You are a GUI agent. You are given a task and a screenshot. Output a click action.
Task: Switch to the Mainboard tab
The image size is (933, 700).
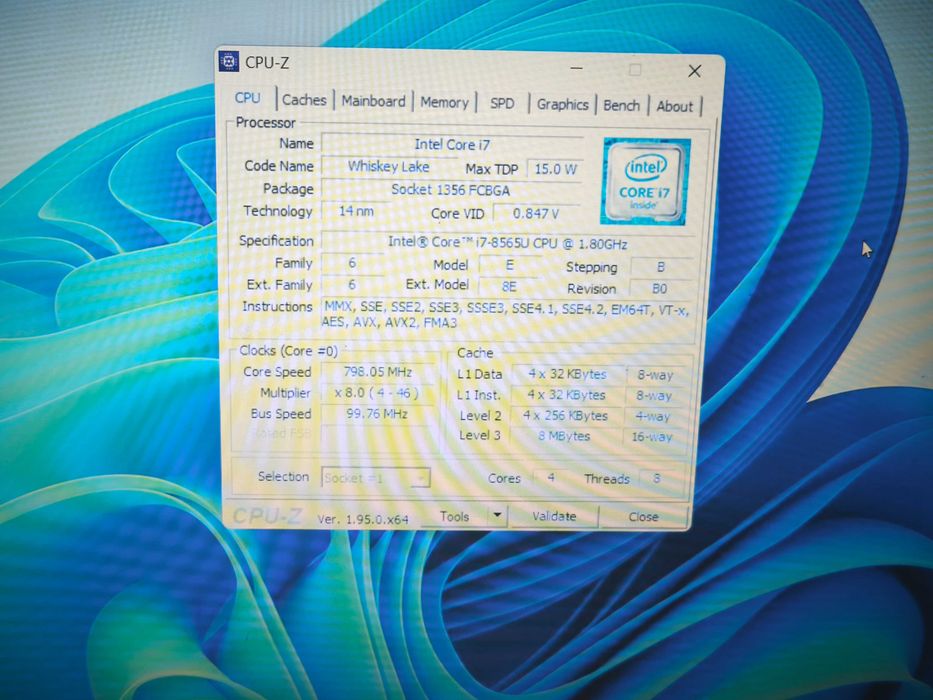[x=373, y=101]
